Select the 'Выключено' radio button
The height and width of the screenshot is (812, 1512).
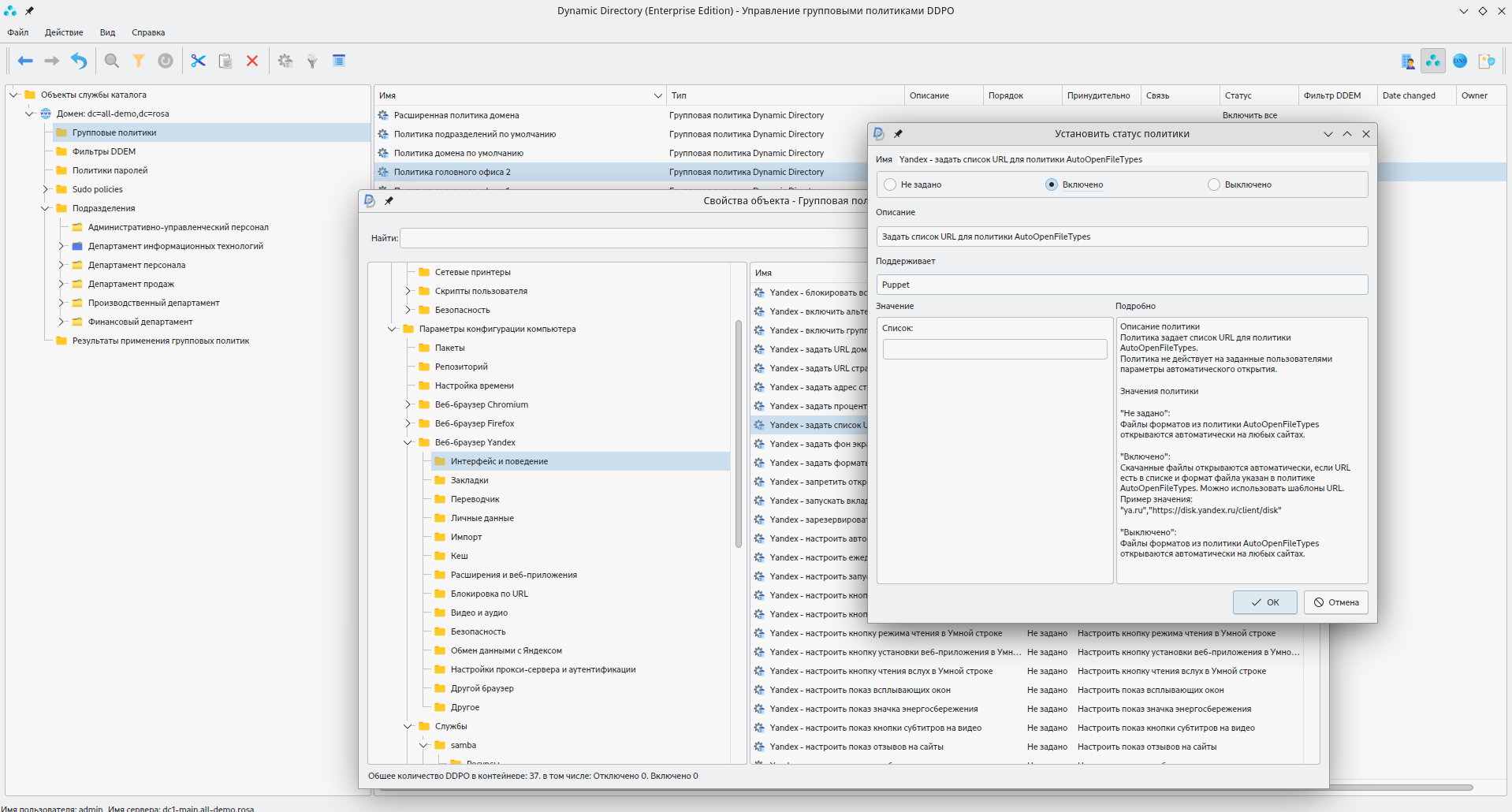coord(1214,184)
